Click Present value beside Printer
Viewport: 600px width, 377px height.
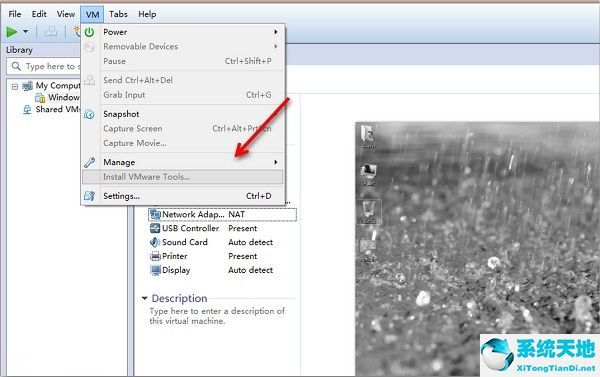tap(243, 256)
